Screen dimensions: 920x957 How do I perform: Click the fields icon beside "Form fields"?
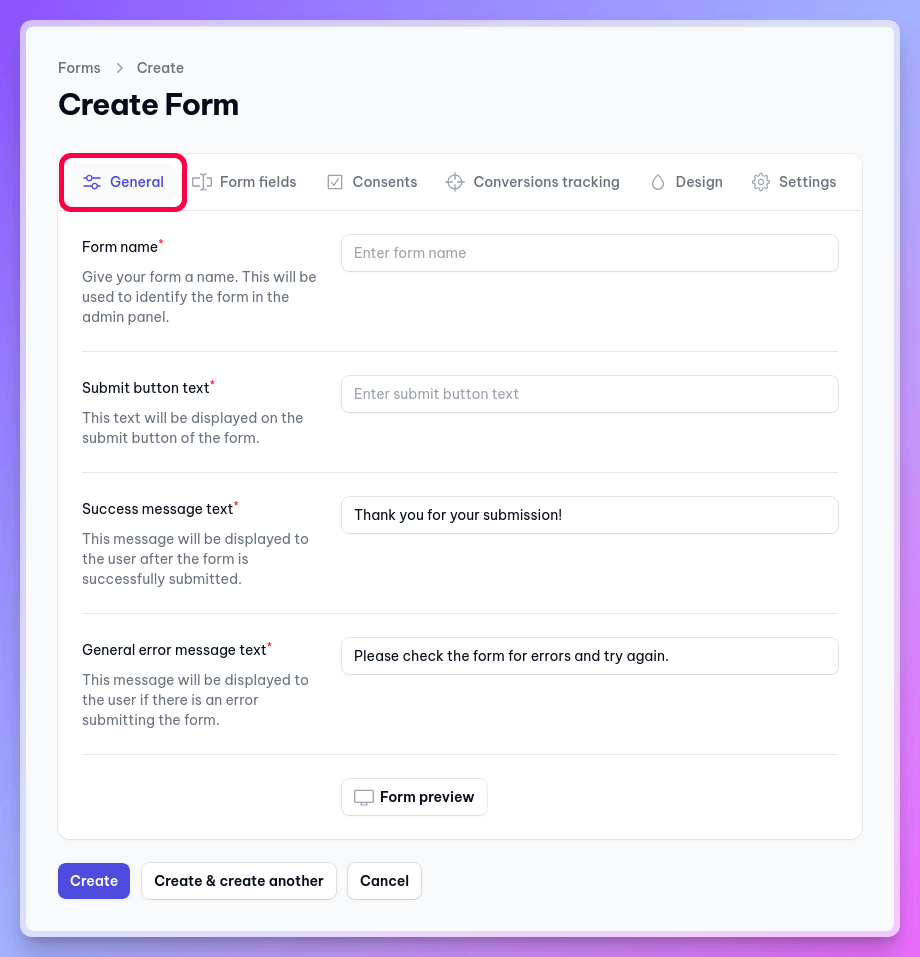tap(201, 182)
